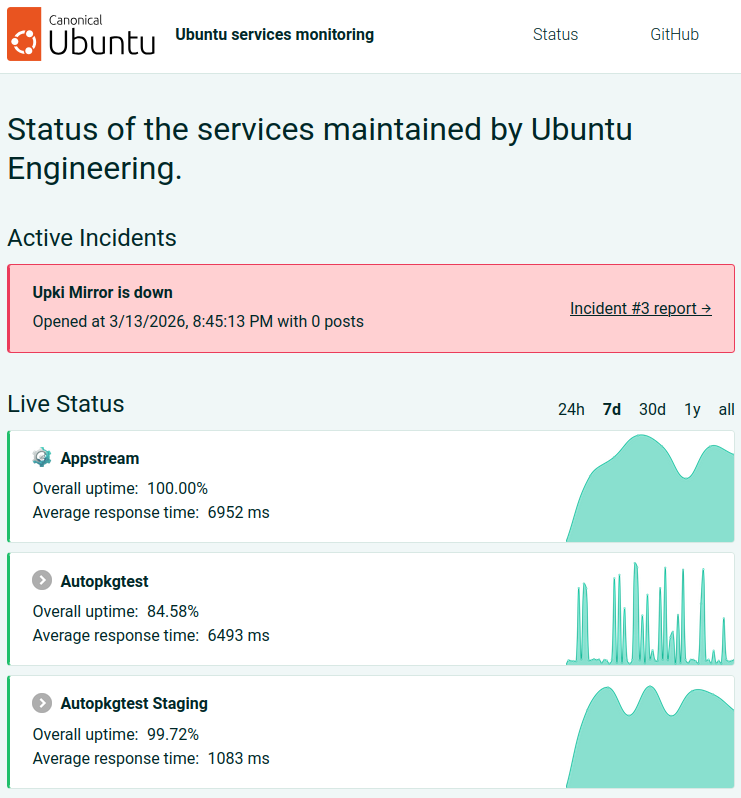Viewport: 741px width, 798px height.
Task: Switch to the 1y time range
Action: pos(692,409)
